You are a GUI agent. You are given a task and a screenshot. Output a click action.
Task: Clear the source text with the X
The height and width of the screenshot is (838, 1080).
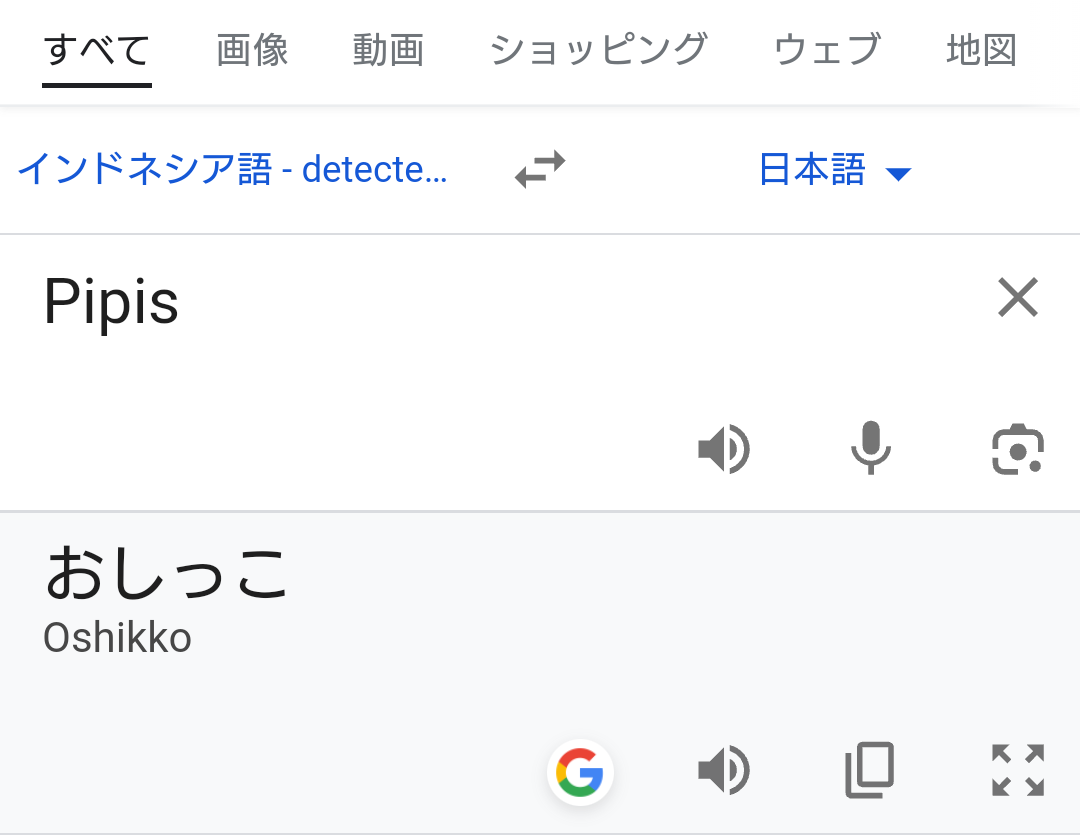click(x=1018, y=298)
